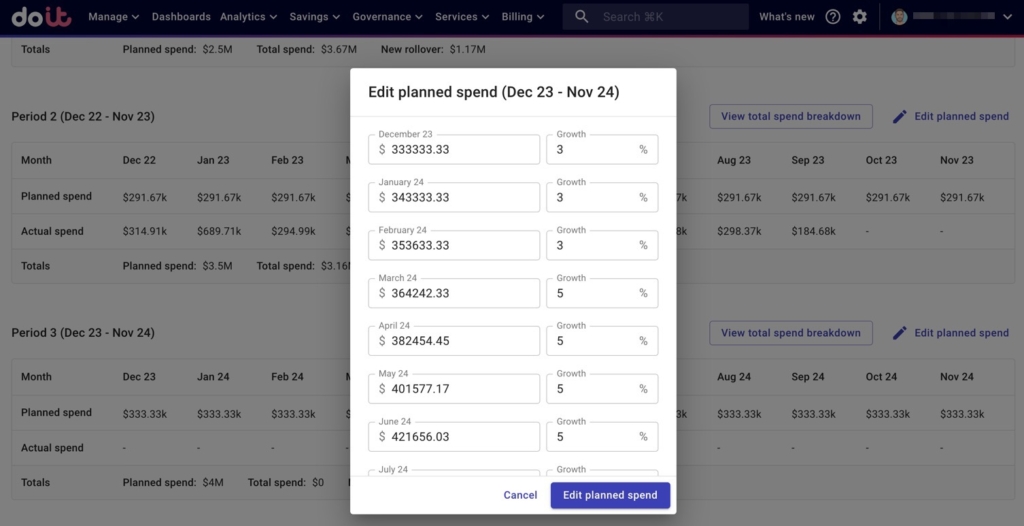This screenshot has width=1024, height=526.
Task: Click the DoiT logo in header
Action: [41, 17]
